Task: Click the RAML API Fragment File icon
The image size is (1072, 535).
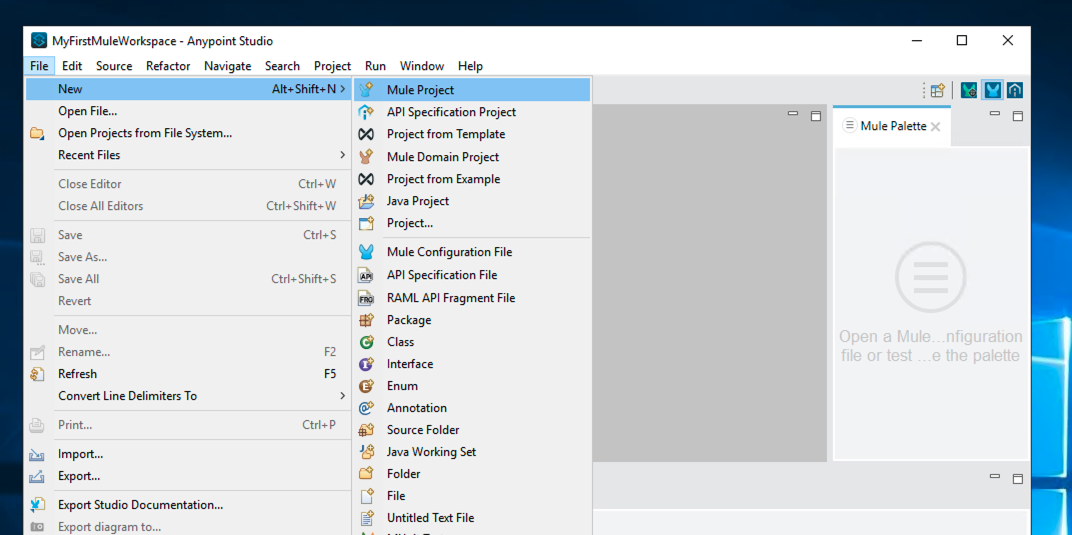Action: [x=366, y=298]
